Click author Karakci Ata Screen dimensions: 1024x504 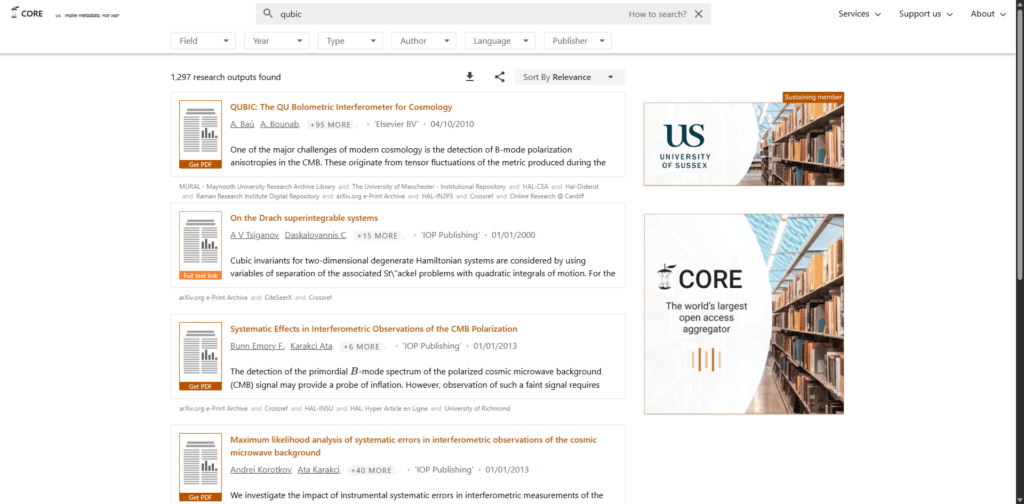tap(312, 346)
